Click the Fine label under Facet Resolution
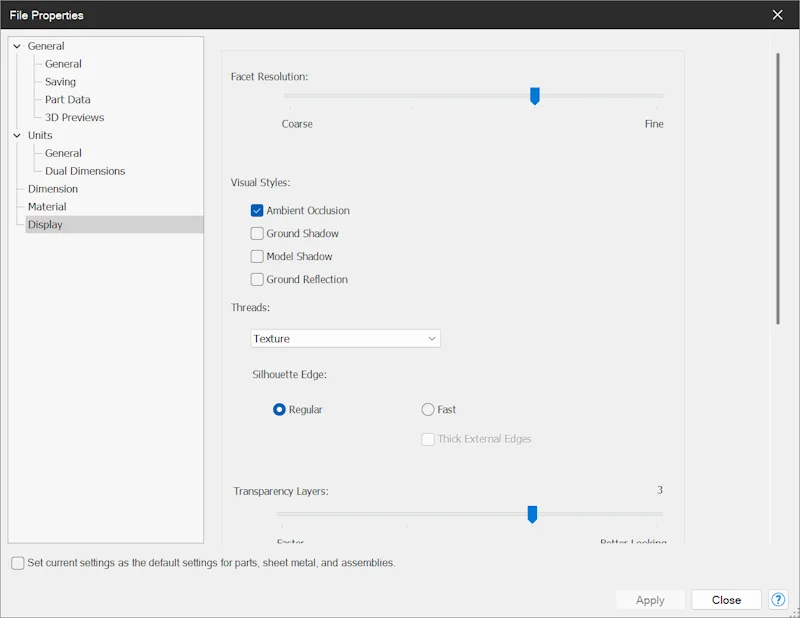Screen dimensions: 800x618 coord(654,124)
